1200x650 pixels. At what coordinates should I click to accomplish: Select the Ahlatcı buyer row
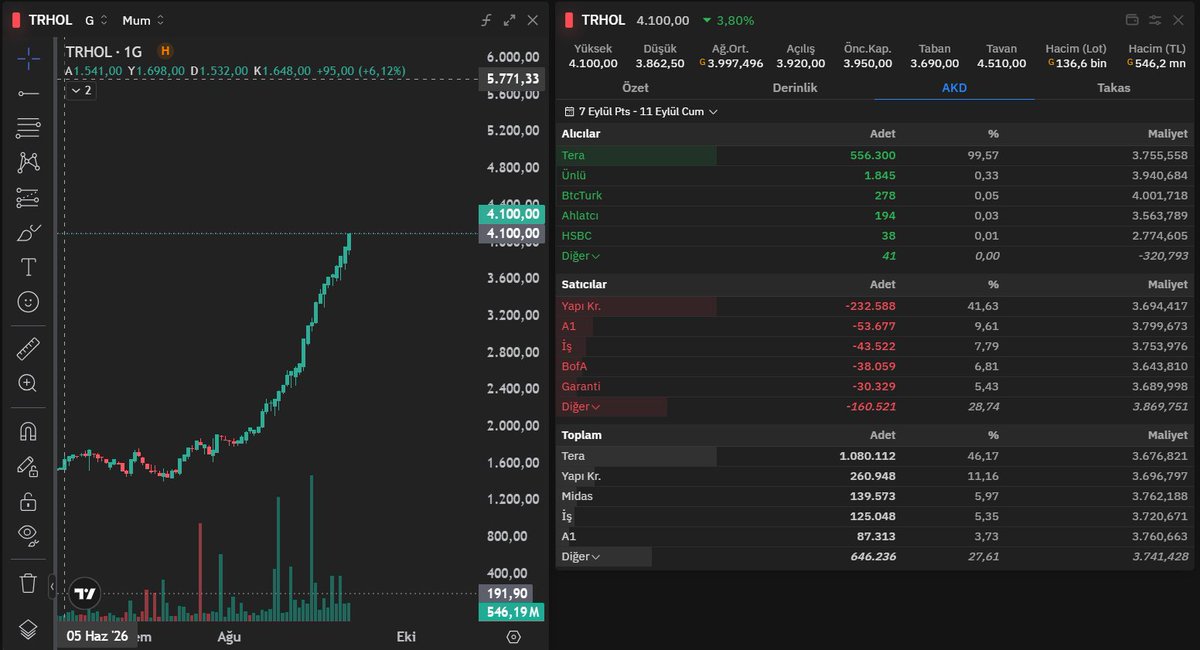click(x=875, y=216)
